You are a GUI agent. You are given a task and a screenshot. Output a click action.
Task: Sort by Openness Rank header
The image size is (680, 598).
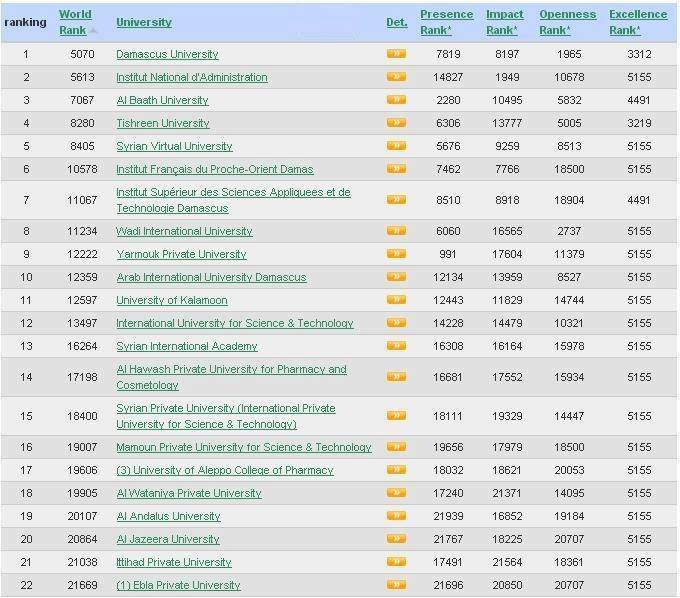click(568, 22)
